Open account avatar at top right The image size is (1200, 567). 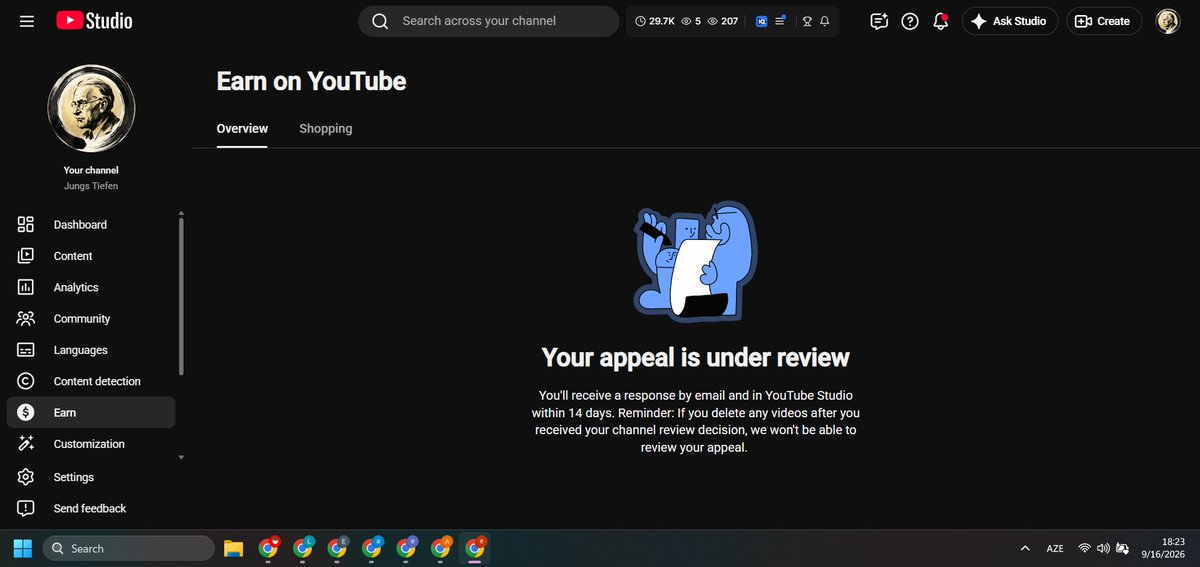click(1168, 21)
